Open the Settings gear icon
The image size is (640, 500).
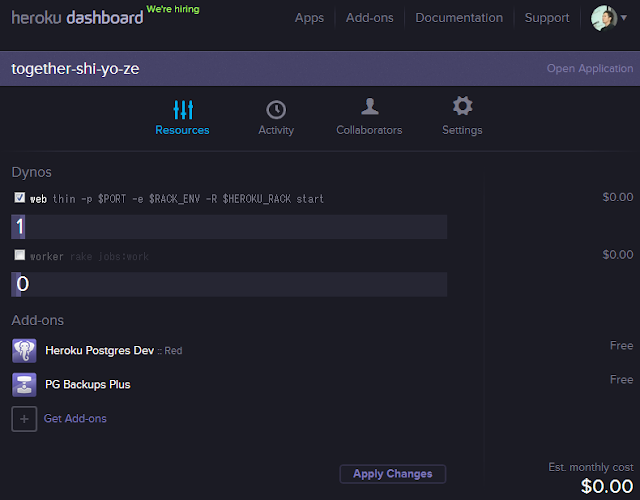point(462,106)
